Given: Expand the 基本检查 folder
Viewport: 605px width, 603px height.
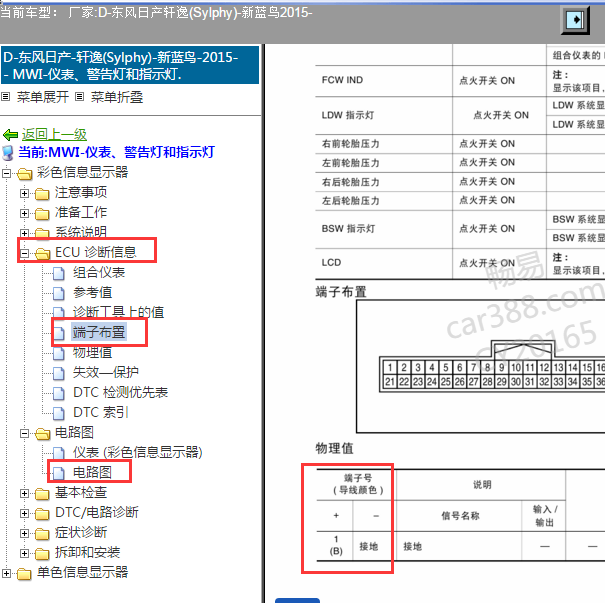Looking at the screenshot, I should pos(24,493).
